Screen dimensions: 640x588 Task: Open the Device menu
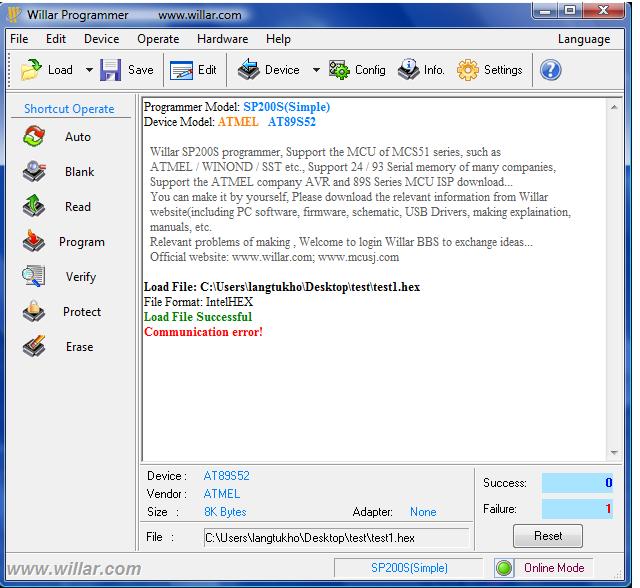[x=102, y=39]
